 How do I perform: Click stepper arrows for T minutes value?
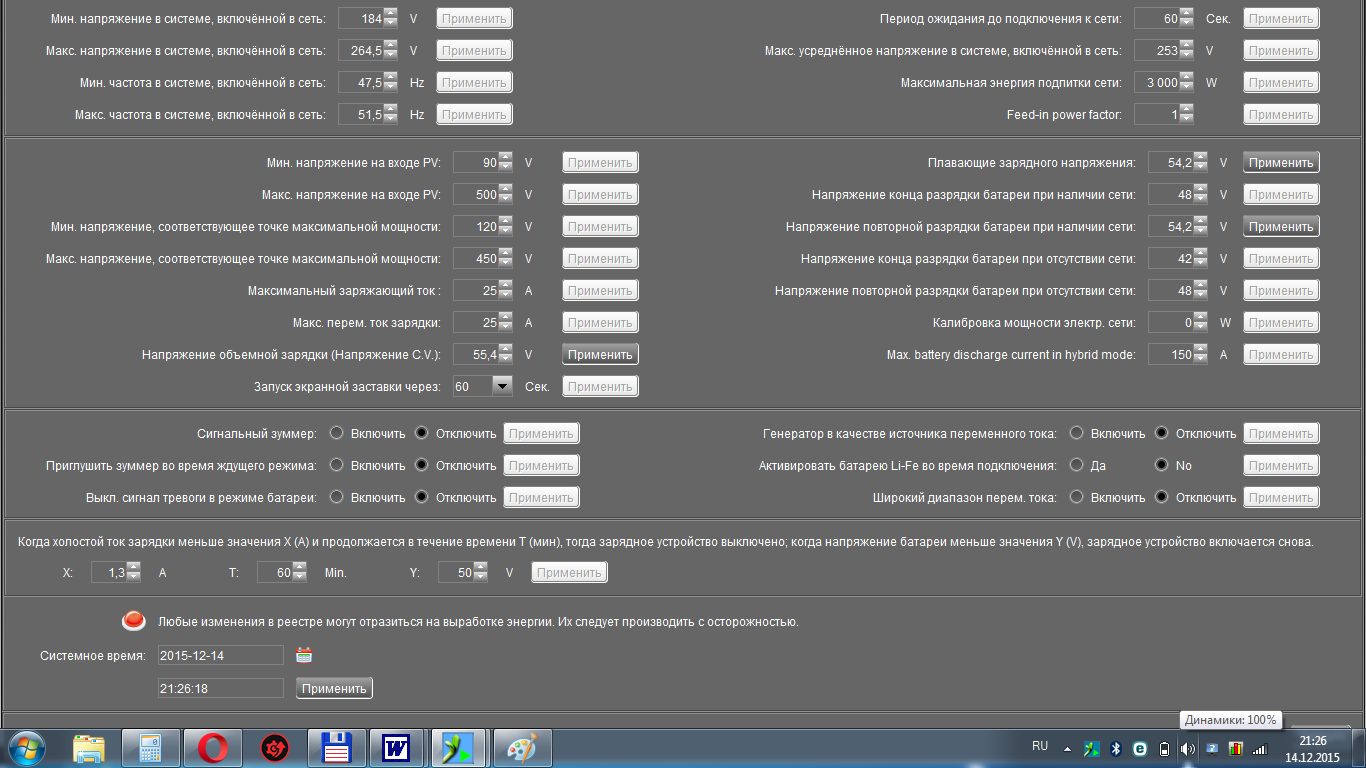(298, 572)
